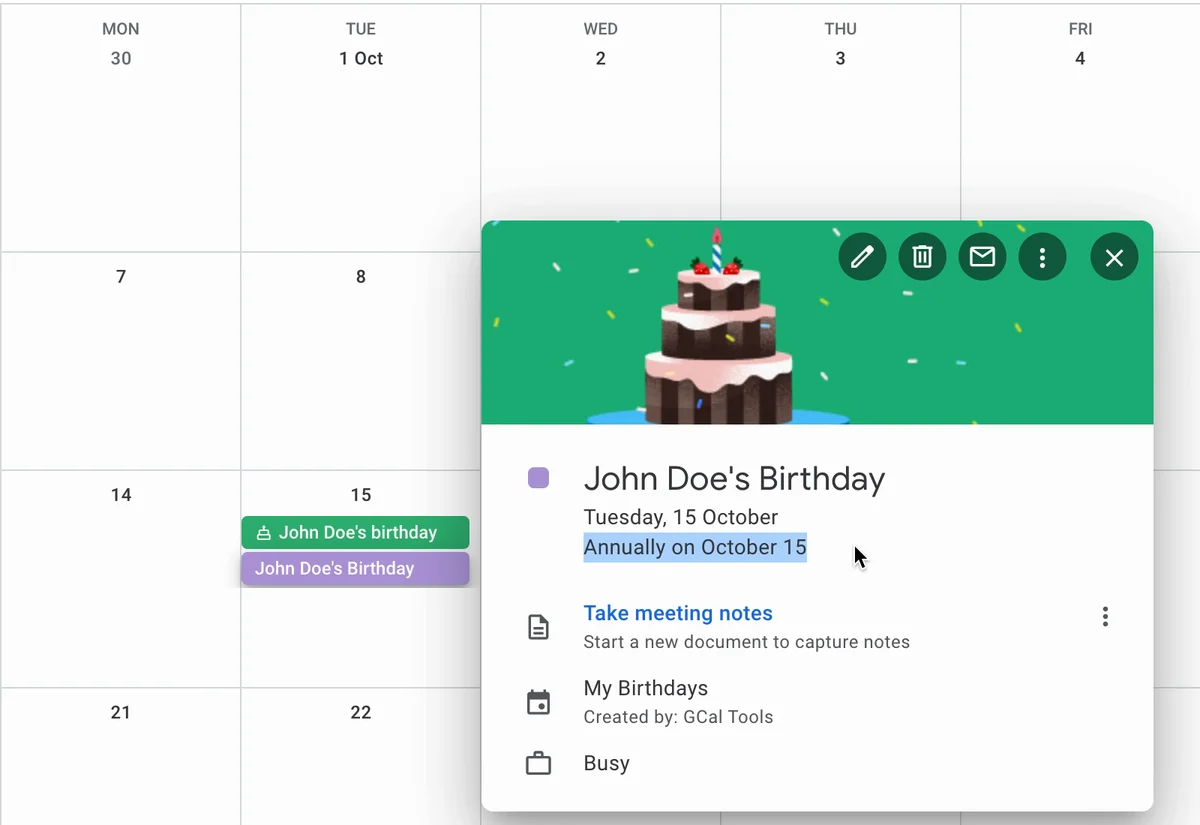
Task: Select day 15 date number
Action: [361, 495]
